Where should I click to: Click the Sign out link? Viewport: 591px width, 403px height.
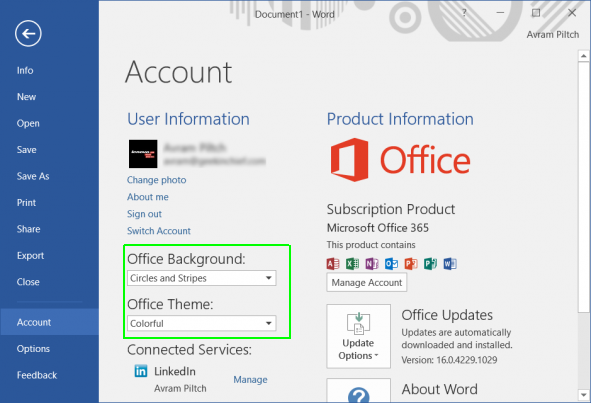(144, 214)
